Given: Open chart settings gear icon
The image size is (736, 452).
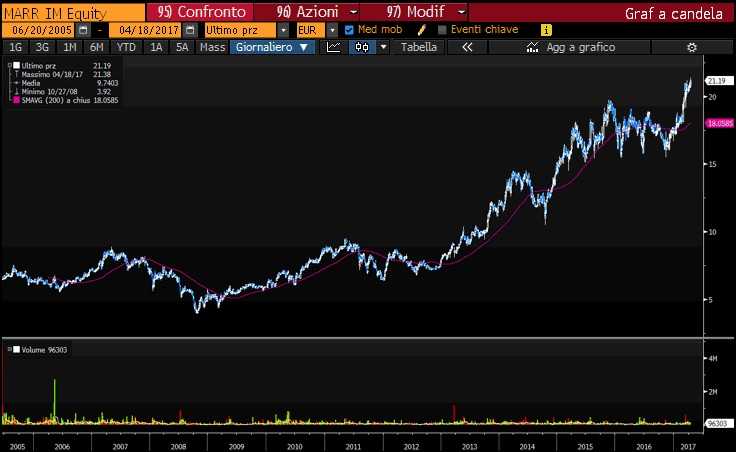Looking at the screenshot, I should (691, 47).
